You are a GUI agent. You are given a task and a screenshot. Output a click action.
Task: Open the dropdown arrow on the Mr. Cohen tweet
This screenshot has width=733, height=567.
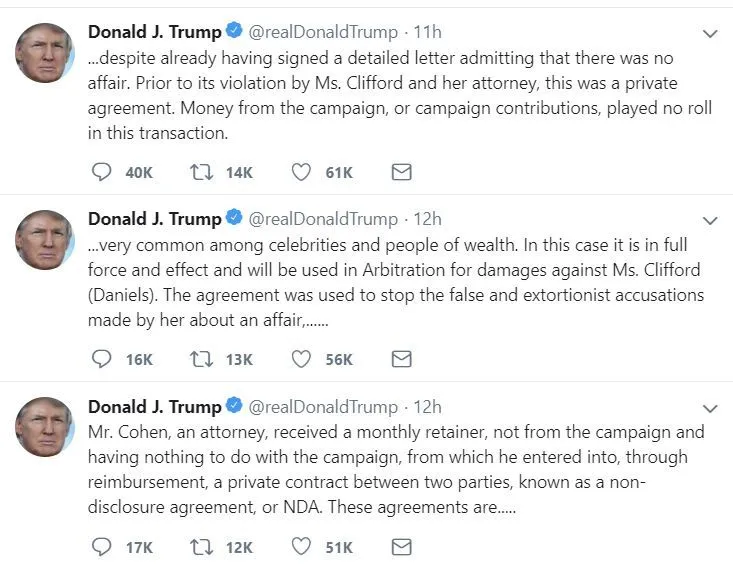pos(710,408)
